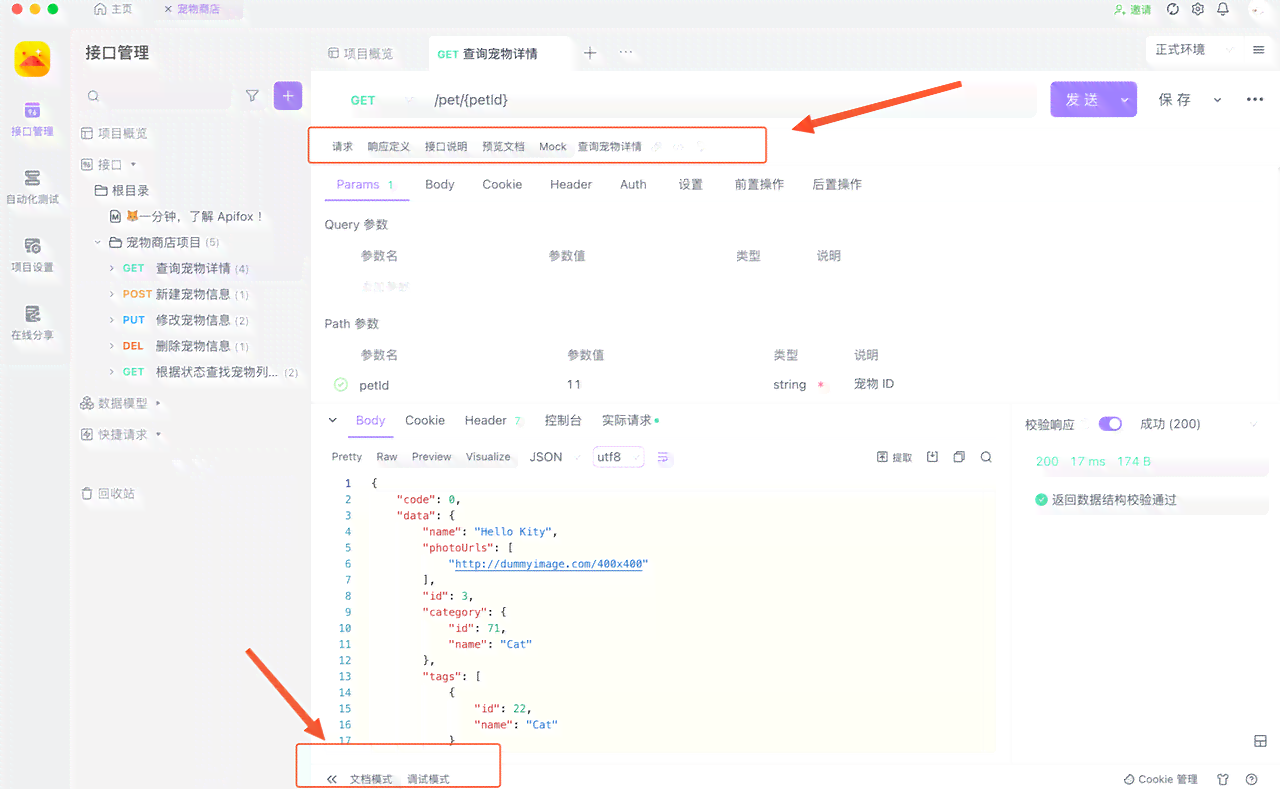Image resolution: width=1280 pixels, height=789 pixels.
Task: Open Cookie 管理 in the status bar
Action: point(1161,779)
